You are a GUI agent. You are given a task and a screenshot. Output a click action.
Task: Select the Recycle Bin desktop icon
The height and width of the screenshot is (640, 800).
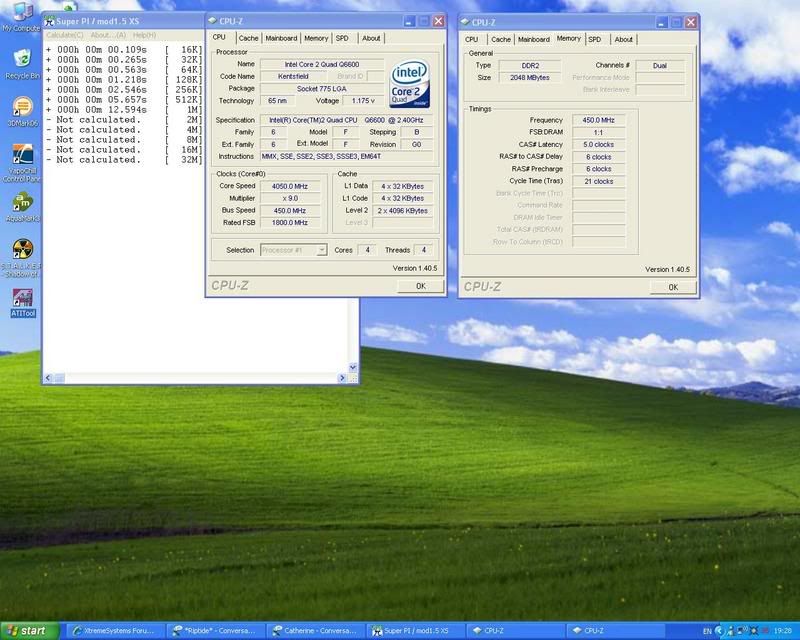click(22, 63)
